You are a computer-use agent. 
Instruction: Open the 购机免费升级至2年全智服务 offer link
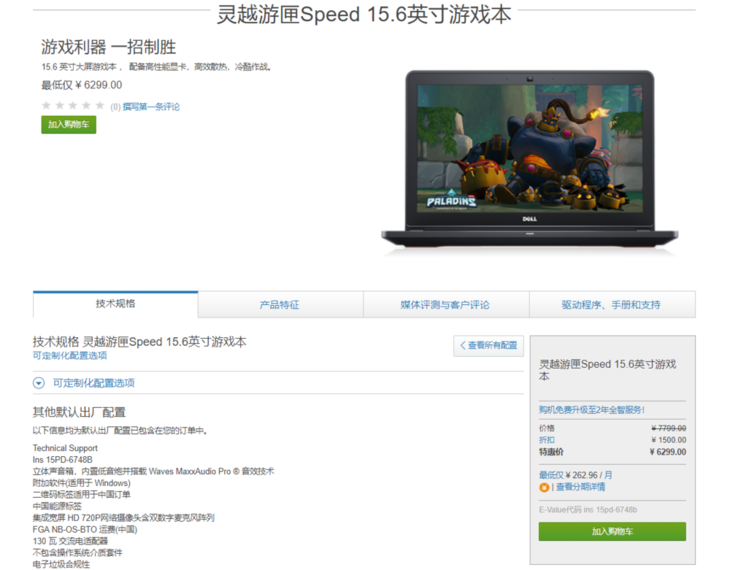click(592, 410)
